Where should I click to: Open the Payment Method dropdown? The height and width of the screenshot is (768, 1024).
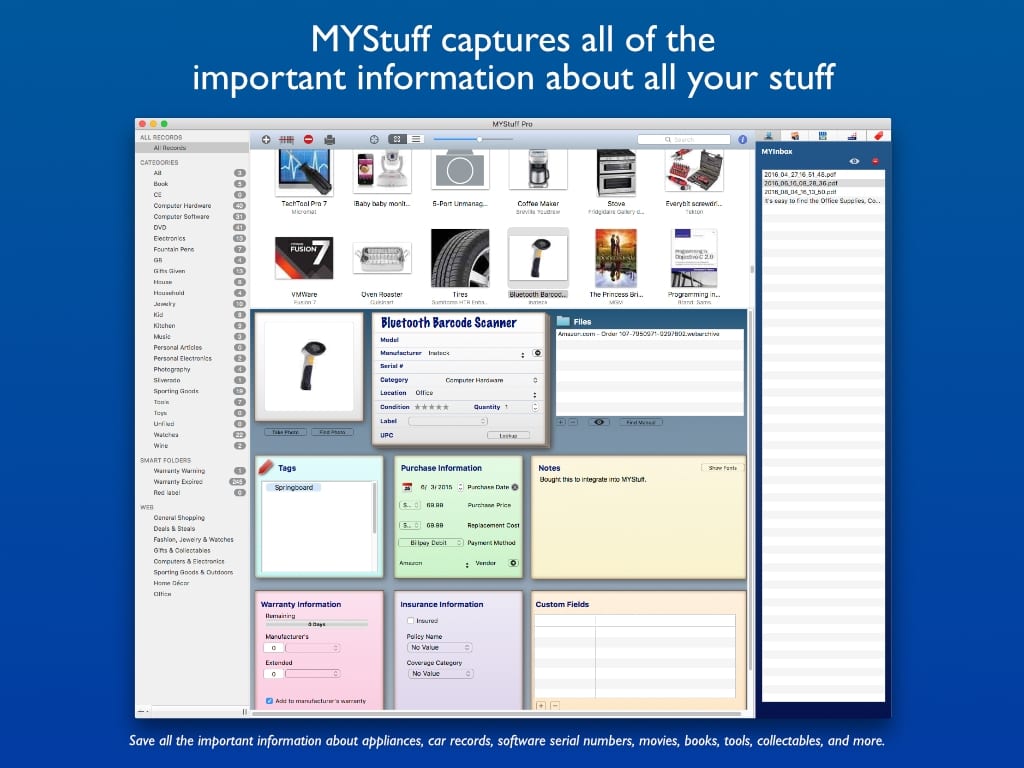pyautogui.click(x=431, y=543)
